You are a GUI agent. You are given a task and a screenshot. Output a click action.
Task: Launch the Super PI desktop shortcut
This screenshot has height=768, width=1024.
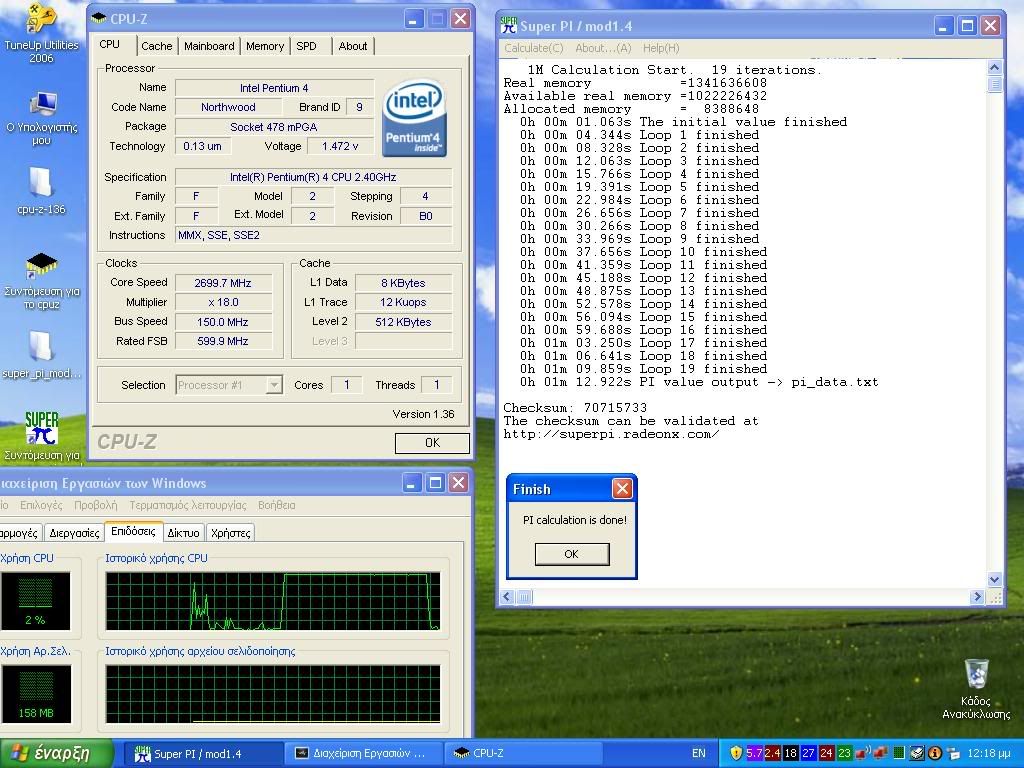[42, 428]
